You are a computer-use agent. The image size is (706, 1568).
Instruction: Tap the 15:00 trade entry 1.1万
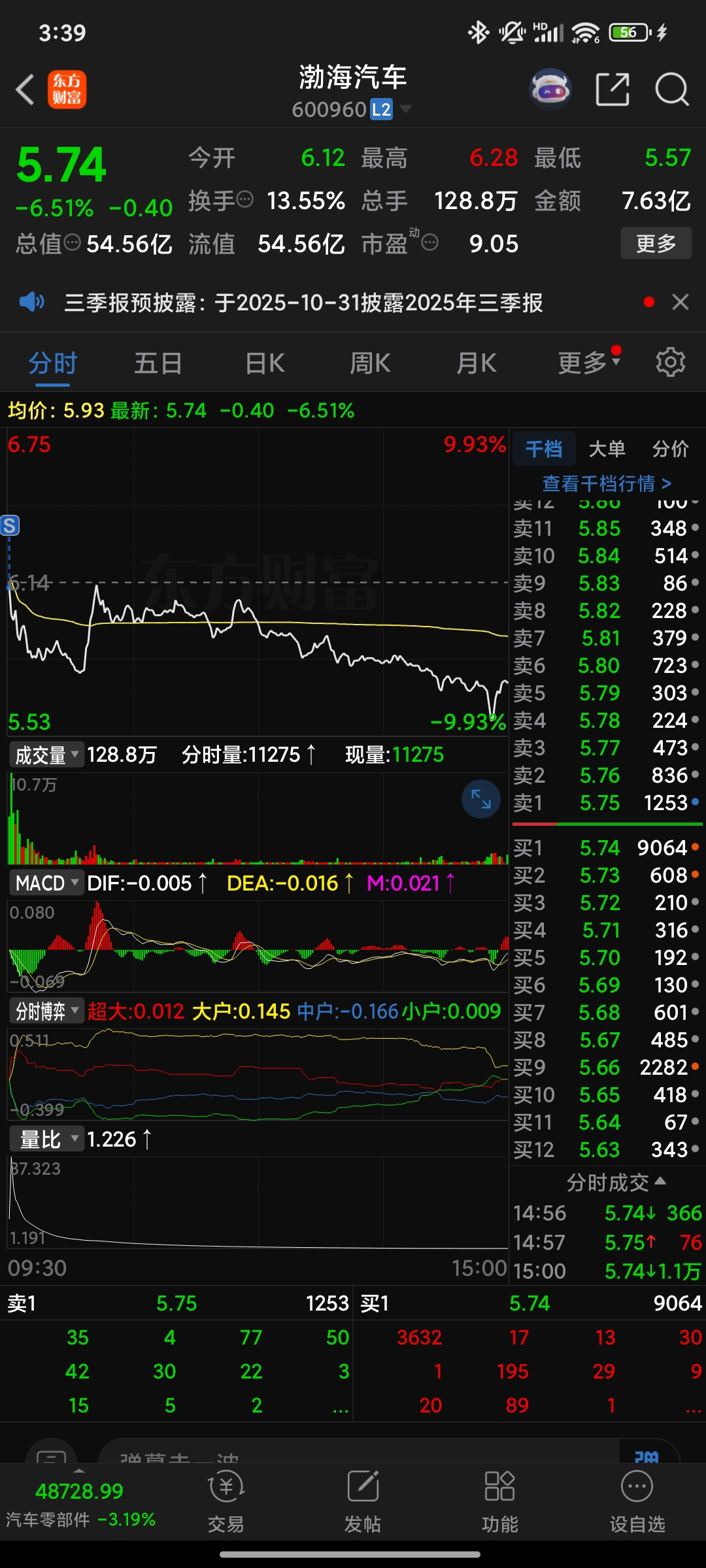click(607, 1271)
